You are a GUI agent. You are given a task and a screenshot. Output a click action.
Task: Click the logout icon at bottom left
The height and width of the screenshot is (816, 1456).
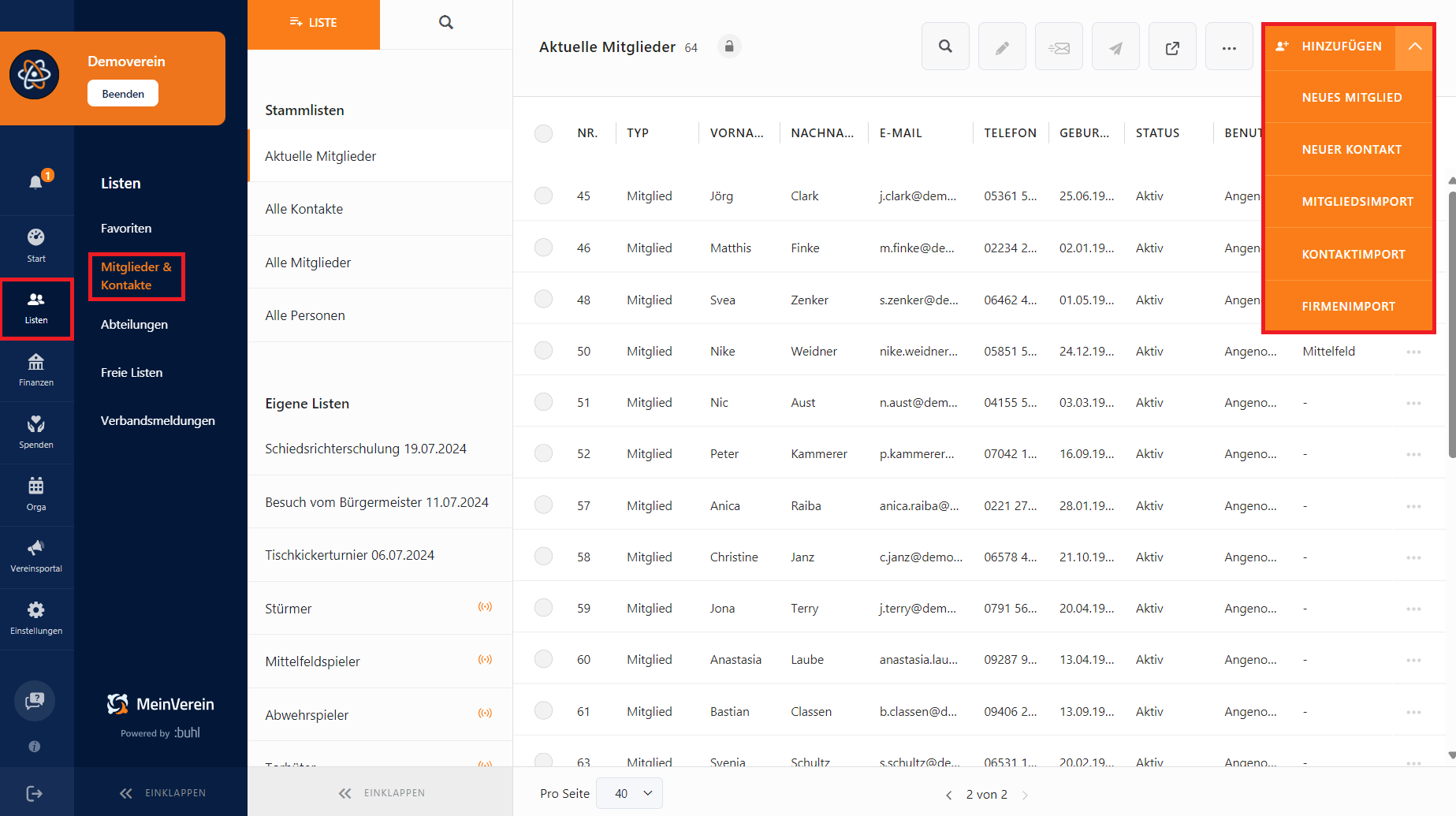35,793
